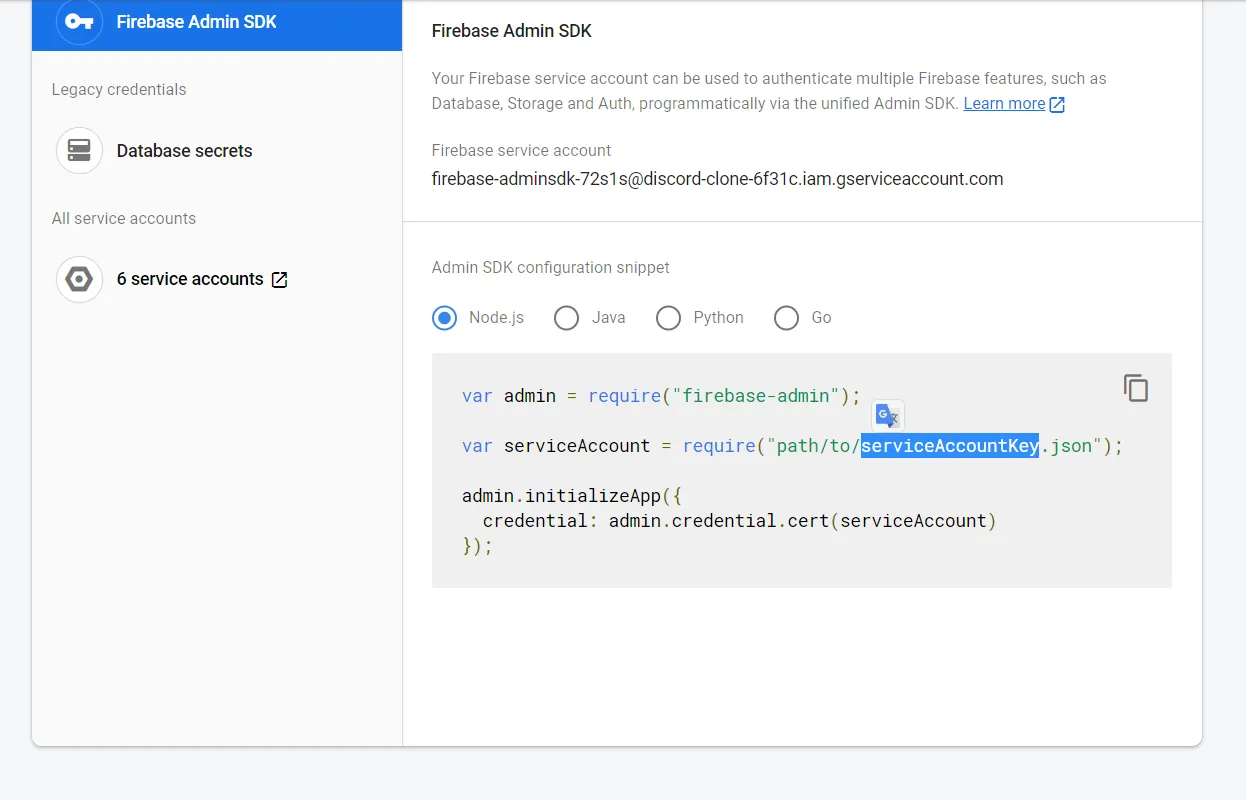1246x800 pixels.
Task: Click the admin.initializeApp code line
Action: pos(572,496)
